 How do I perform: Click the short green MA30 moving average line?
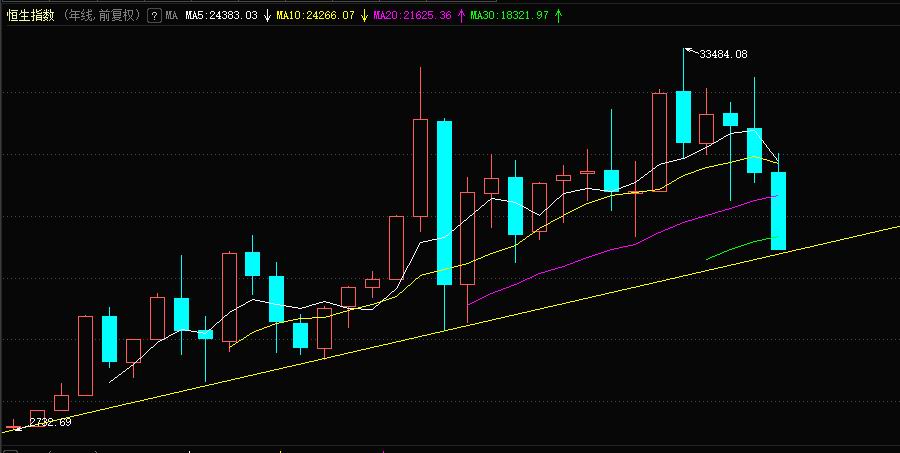pyautogui.click(x=742, y=247)
